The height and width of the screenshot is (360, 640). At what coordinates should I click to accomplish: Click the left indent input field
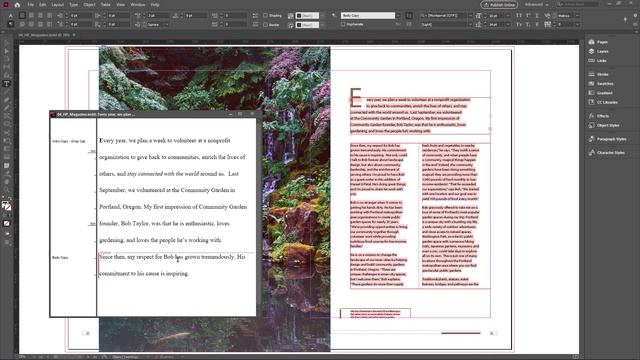point(81,16)
